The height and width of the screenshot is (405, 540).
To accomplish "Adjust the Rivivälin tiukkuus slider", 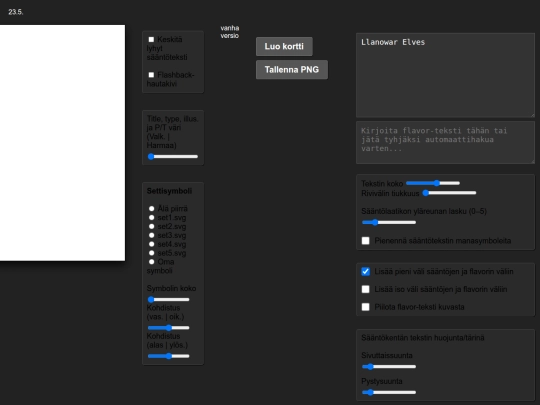I will tap(449, 193).
